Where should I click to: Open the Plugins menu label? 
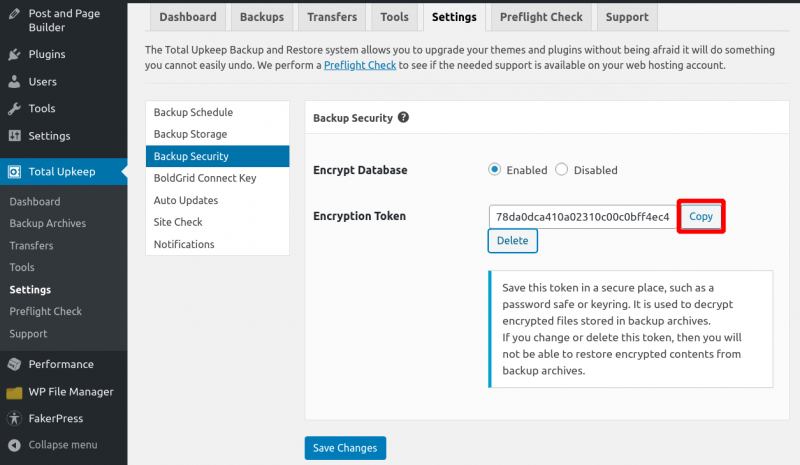(47, 54)
